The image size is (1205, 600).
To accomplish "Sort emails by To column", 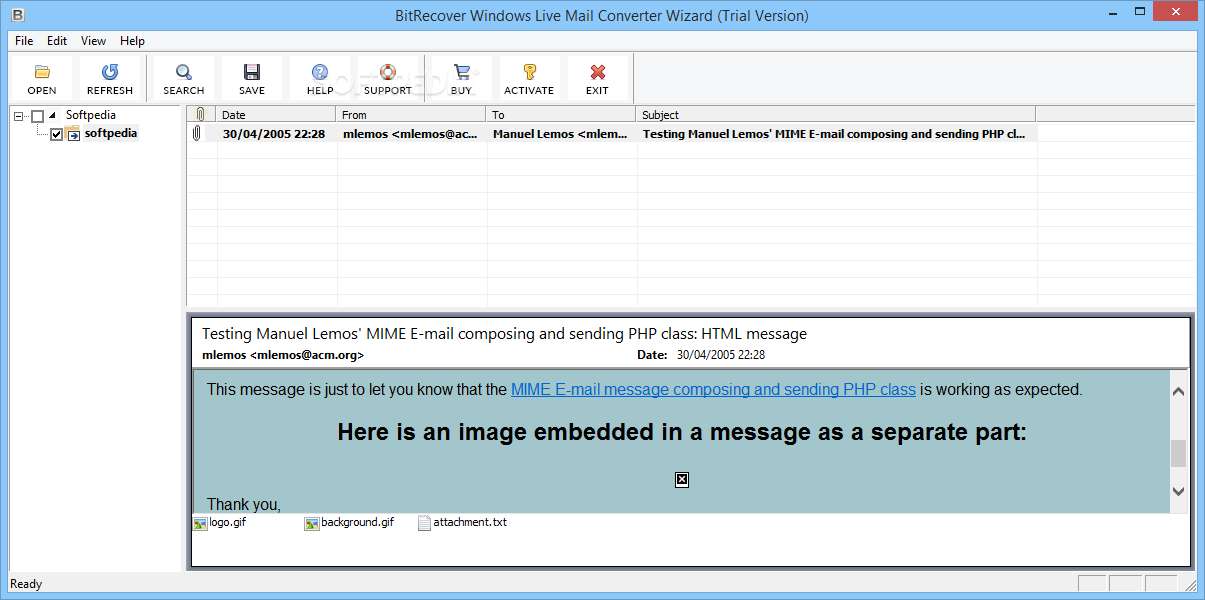I will [562, 114].
